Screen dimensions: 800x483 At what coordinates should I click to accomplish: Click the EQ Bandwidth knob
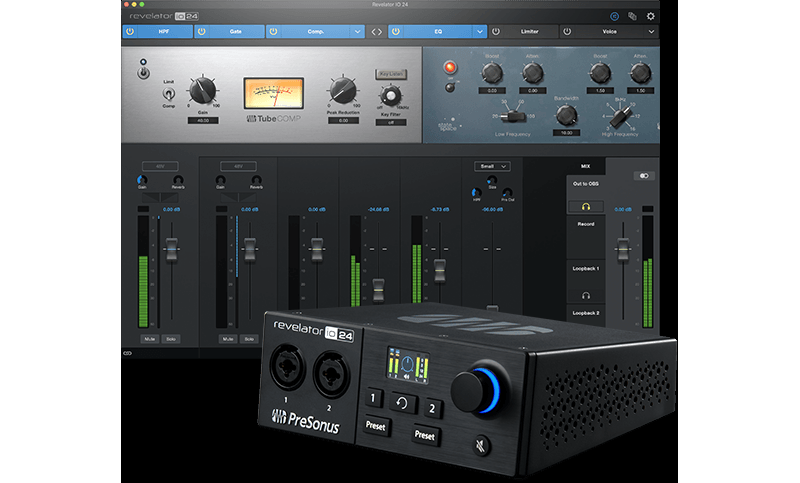(566, 115)
